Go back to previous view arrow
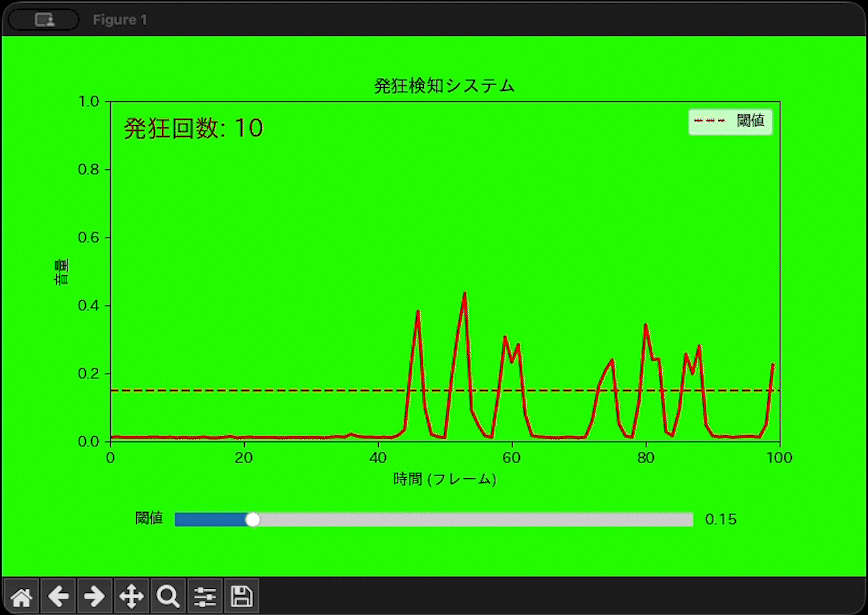The image size is (868, 615). point(58,596)
